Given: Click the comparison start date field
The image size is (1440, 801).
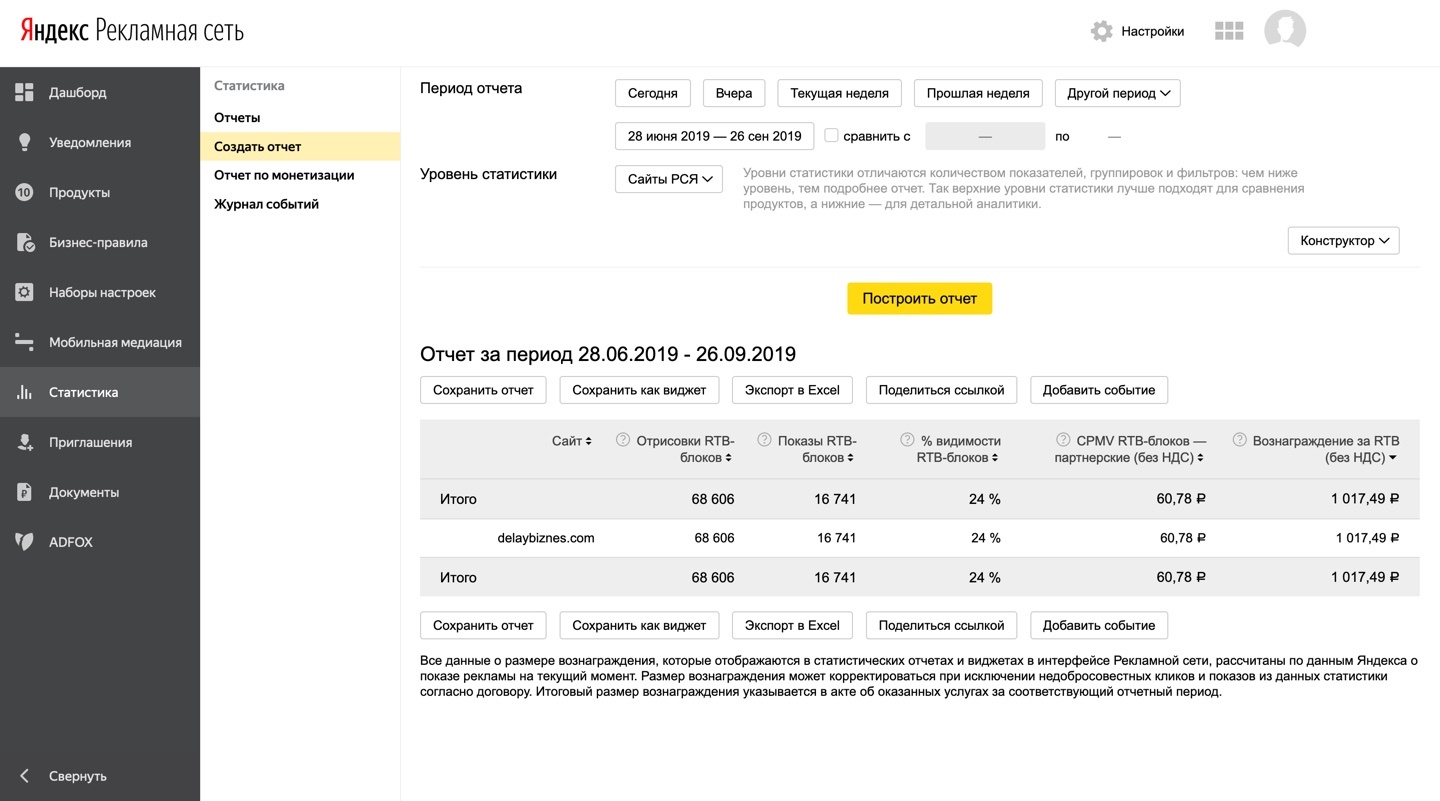Looking at the screenshot, I should [985, 136].
